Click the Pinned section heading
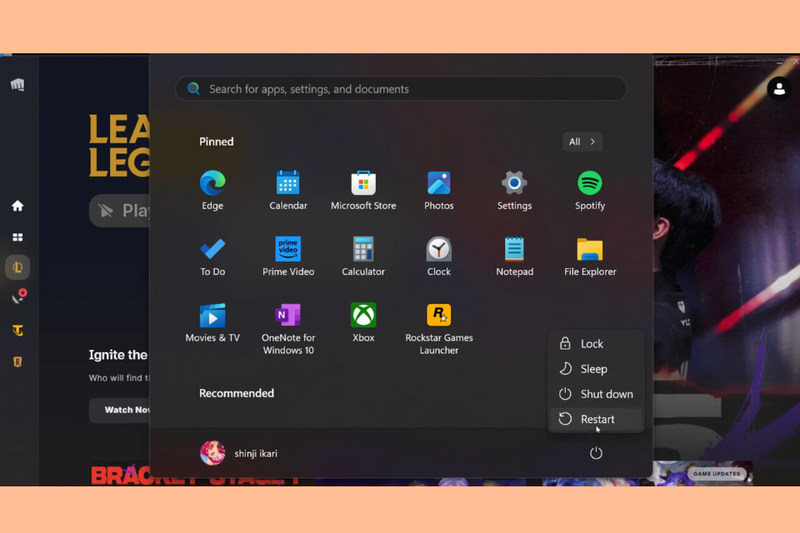The height and width of the screenshot is (533, 800). [216, 142]
